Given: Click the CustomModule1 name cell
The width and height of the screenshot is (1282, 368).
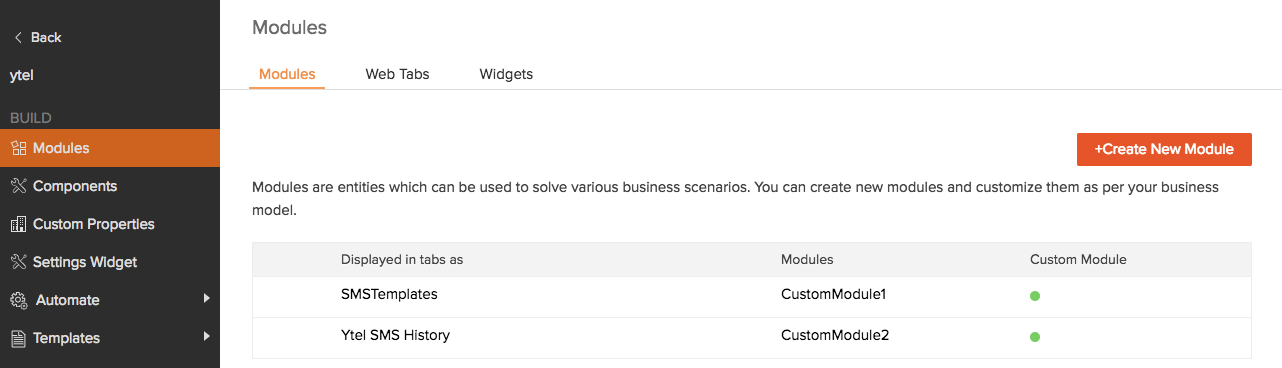Looking at the screenshot, I should click(x=834, y=294).
